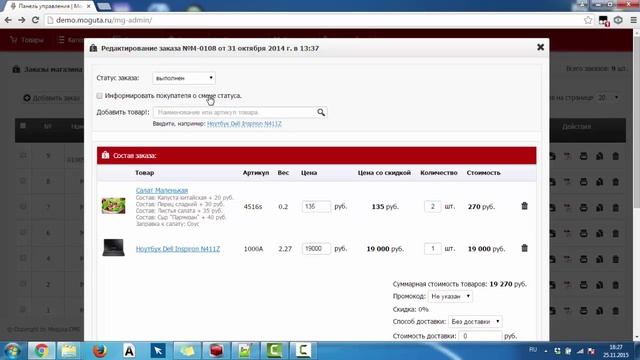Open the yellow sticky notes taskbar icon
This screenshot has width=640, height=360.
187,351
